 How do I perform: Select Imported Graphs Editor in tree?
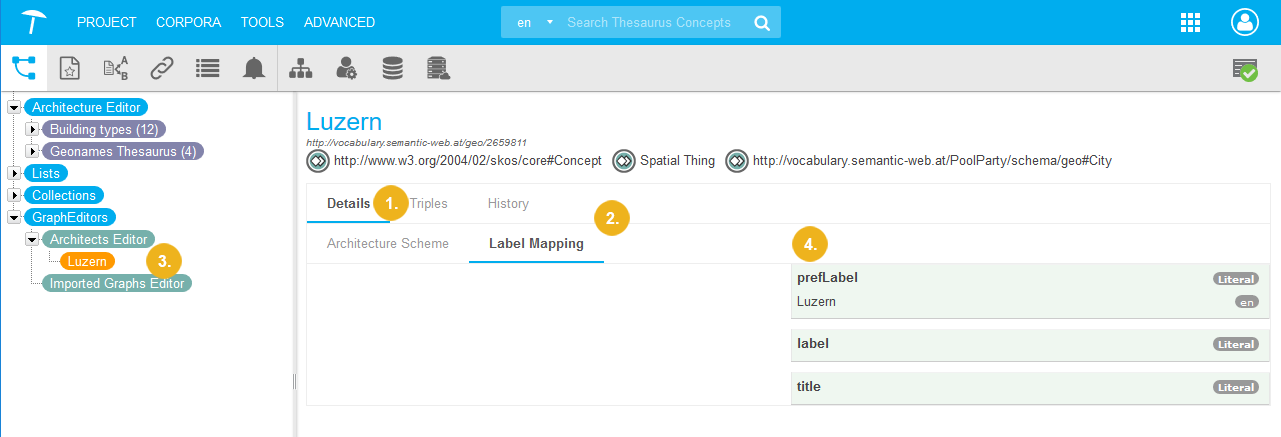[119, 283]
